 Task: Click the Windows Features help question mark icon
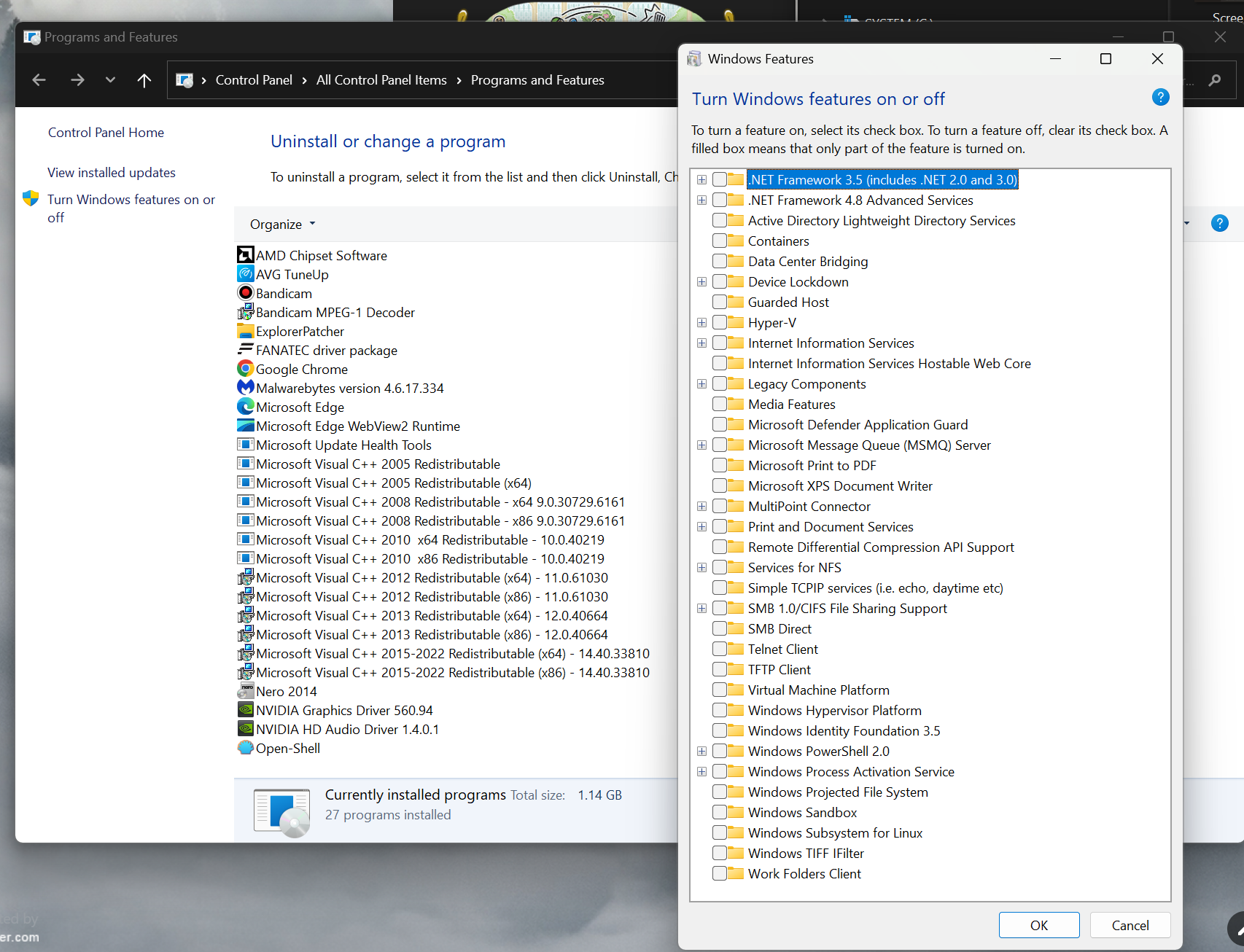[x=1160, y=97]
